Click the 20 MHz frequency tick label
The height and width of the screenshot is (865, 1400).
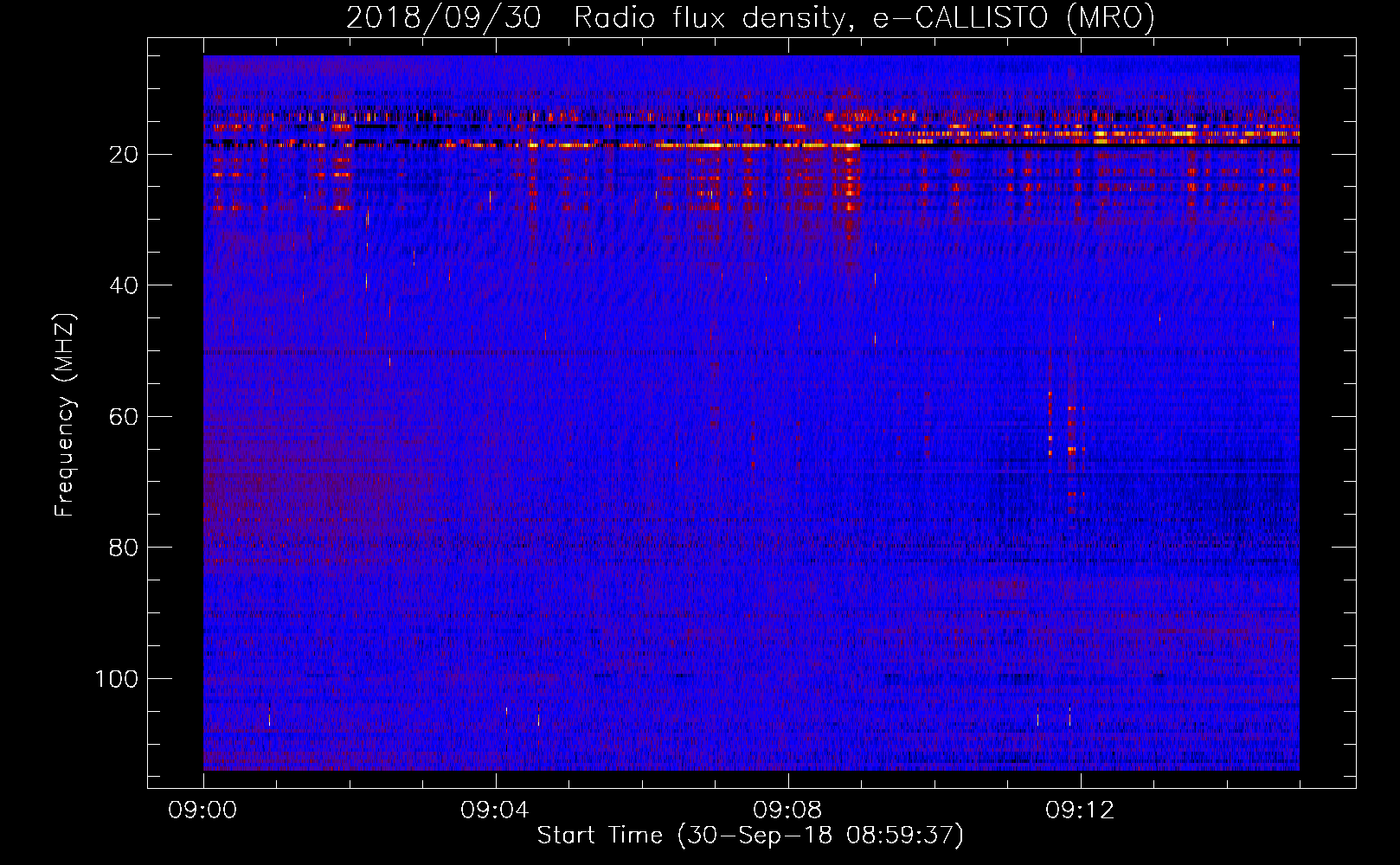pyautogui.click(x=125, y=155)
